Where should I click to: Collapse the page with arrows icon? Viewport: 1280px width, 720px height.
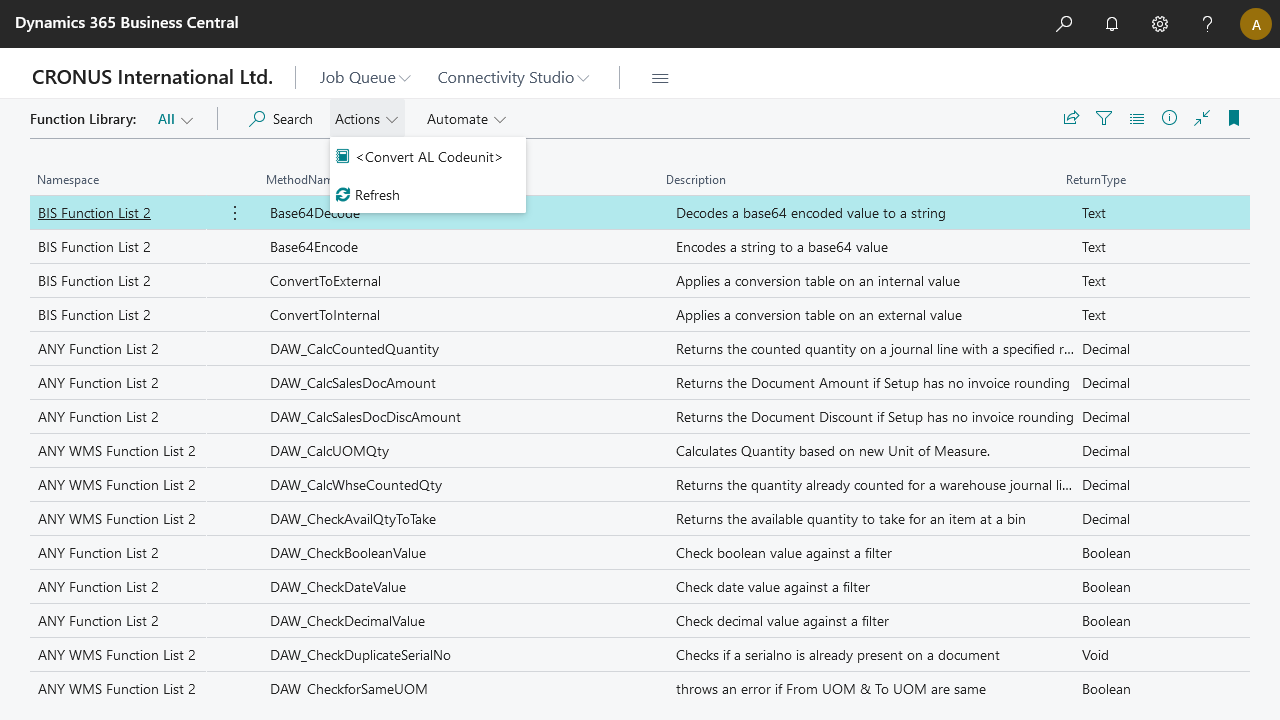[1202, 118]
